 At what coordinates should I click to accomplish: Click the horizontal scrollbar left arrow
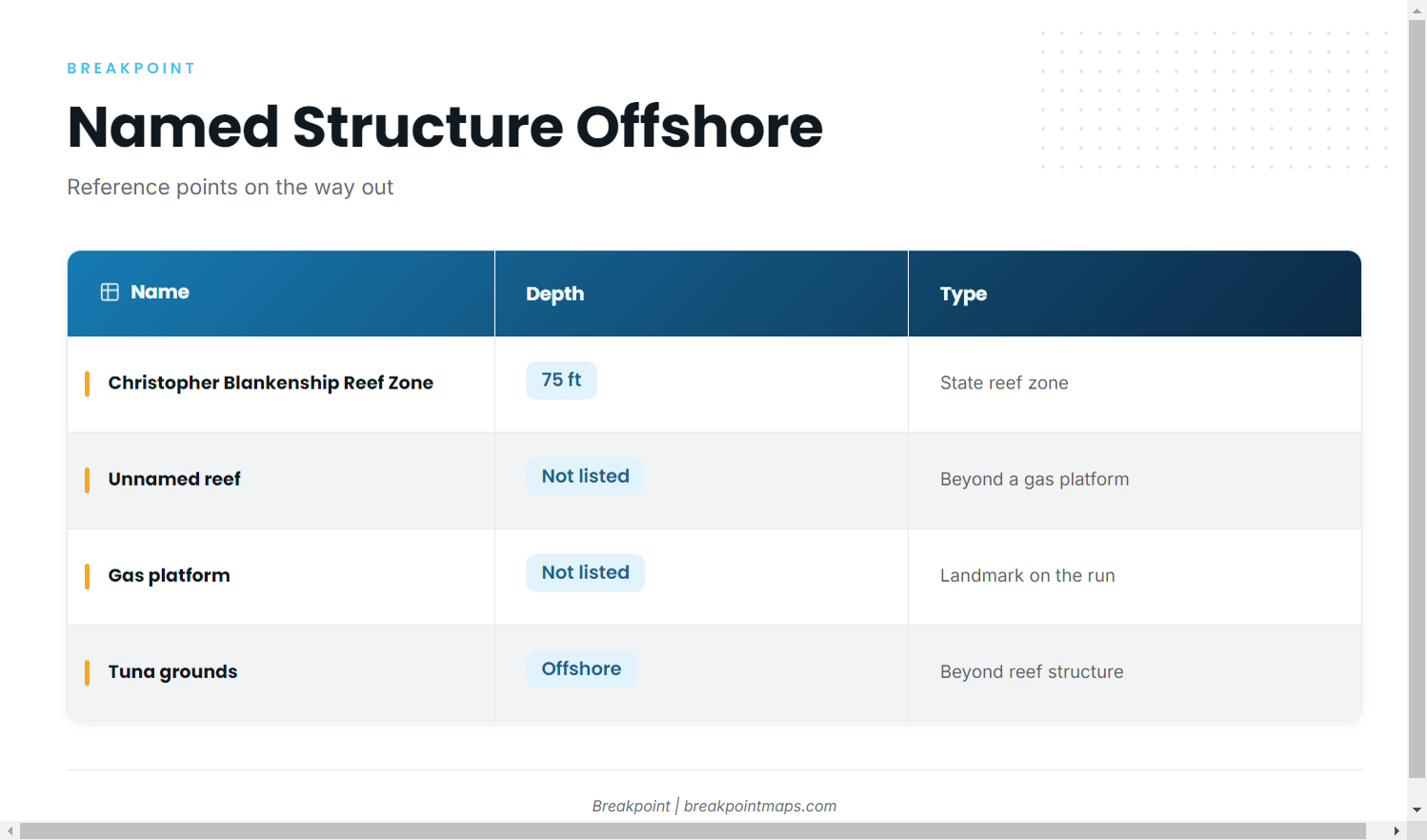click(10, 830)
